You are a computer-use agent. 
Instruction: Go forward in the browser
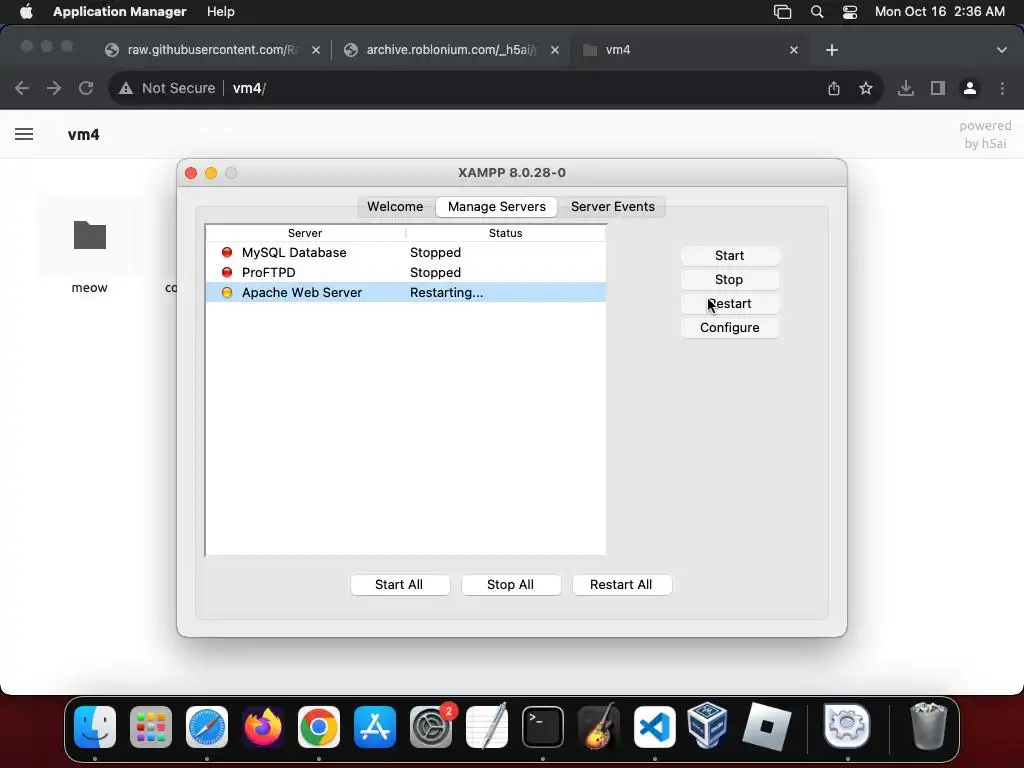54,88
